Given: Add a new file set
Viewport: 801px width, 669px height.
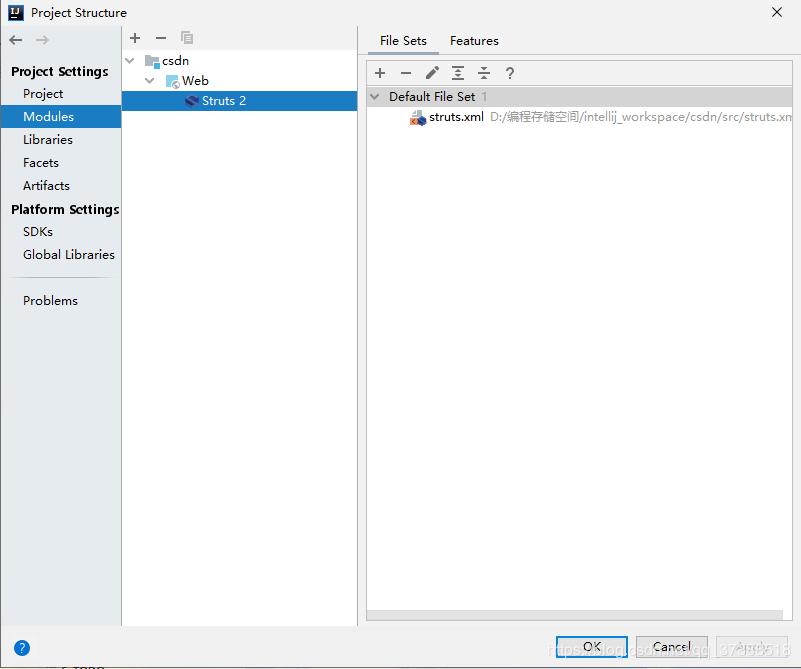Looking at the screenshot, I should pyautogui.click(x=380, y=73).
